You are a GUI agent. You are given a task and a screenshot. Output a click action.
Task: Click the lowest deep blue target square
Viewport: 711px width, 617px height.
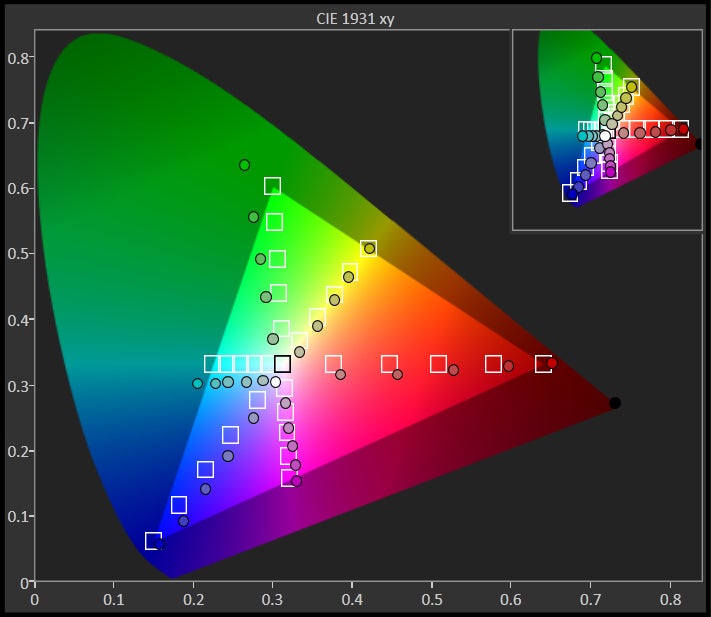[153, 541]
